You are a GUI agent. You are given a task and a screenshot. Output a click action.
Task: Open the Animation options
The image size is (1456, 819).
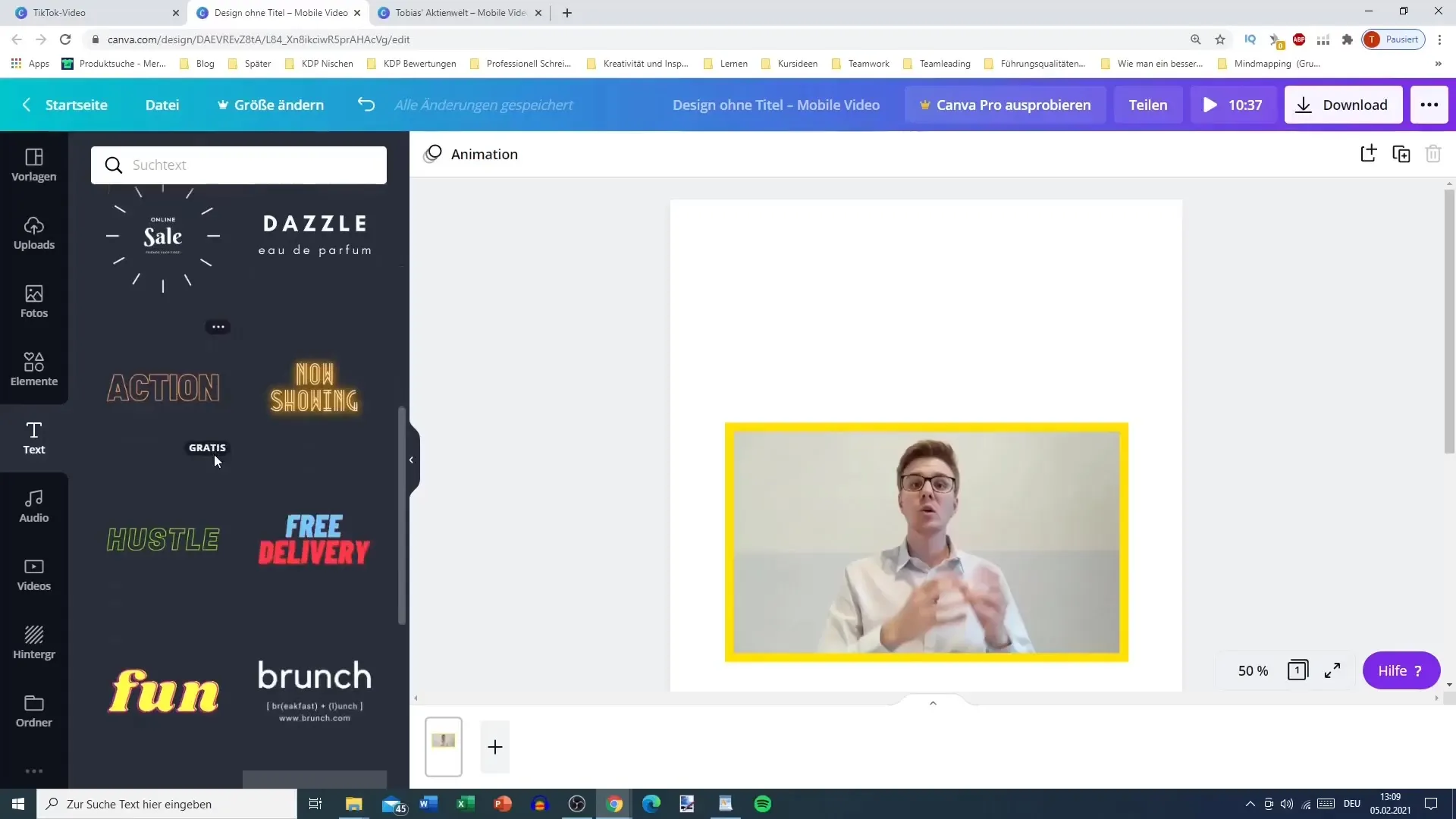click(471, 154)
